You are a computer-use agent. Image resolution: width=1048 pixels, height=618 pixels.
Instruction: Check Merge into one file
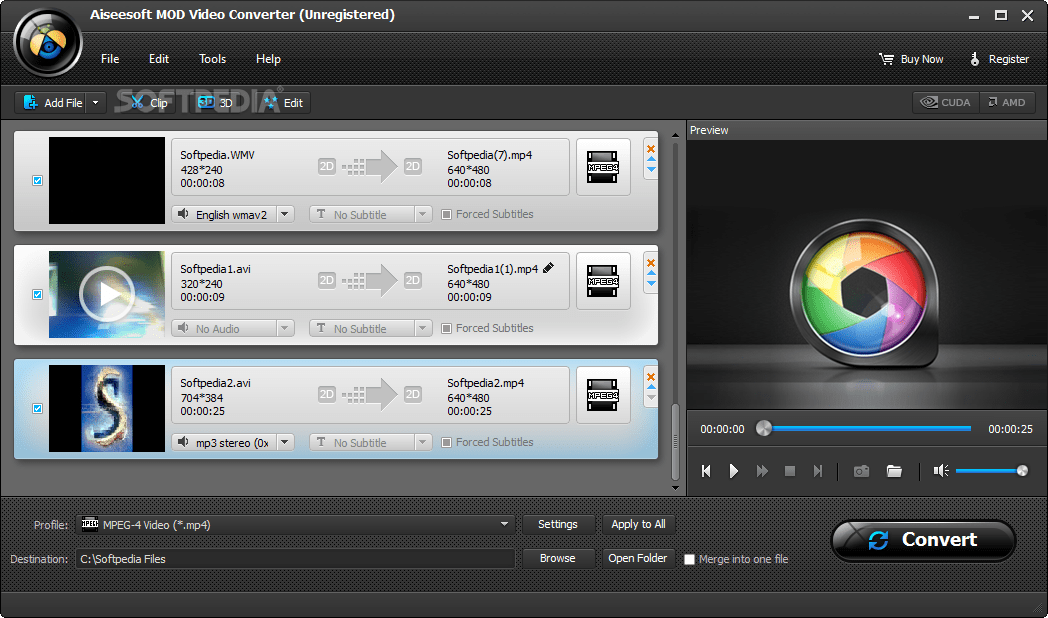[x=689, y=559]
